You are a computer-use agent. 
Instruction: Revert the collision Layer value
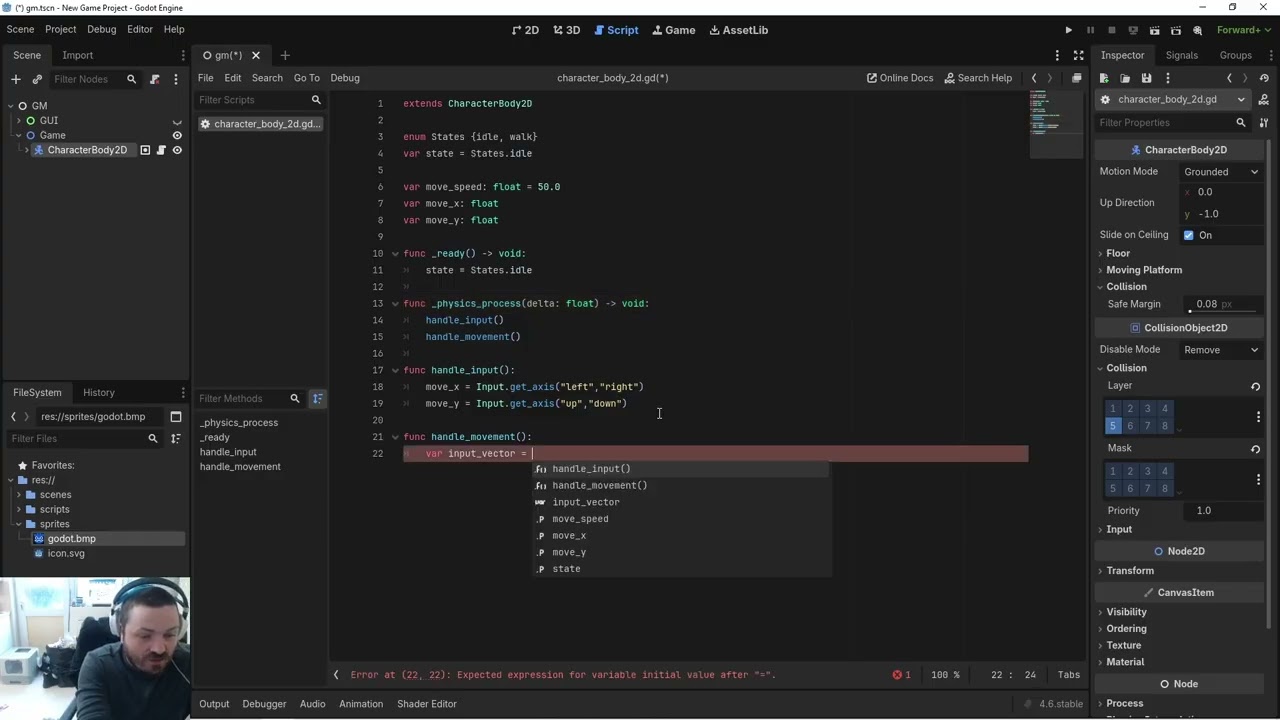1255,387
